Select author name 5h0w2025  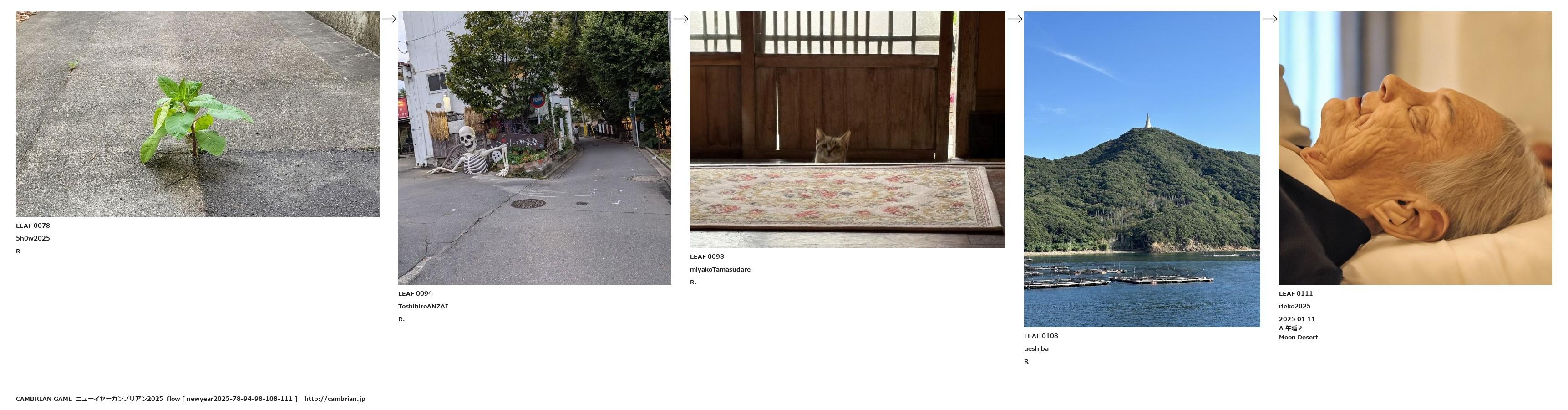coord(33,239)
